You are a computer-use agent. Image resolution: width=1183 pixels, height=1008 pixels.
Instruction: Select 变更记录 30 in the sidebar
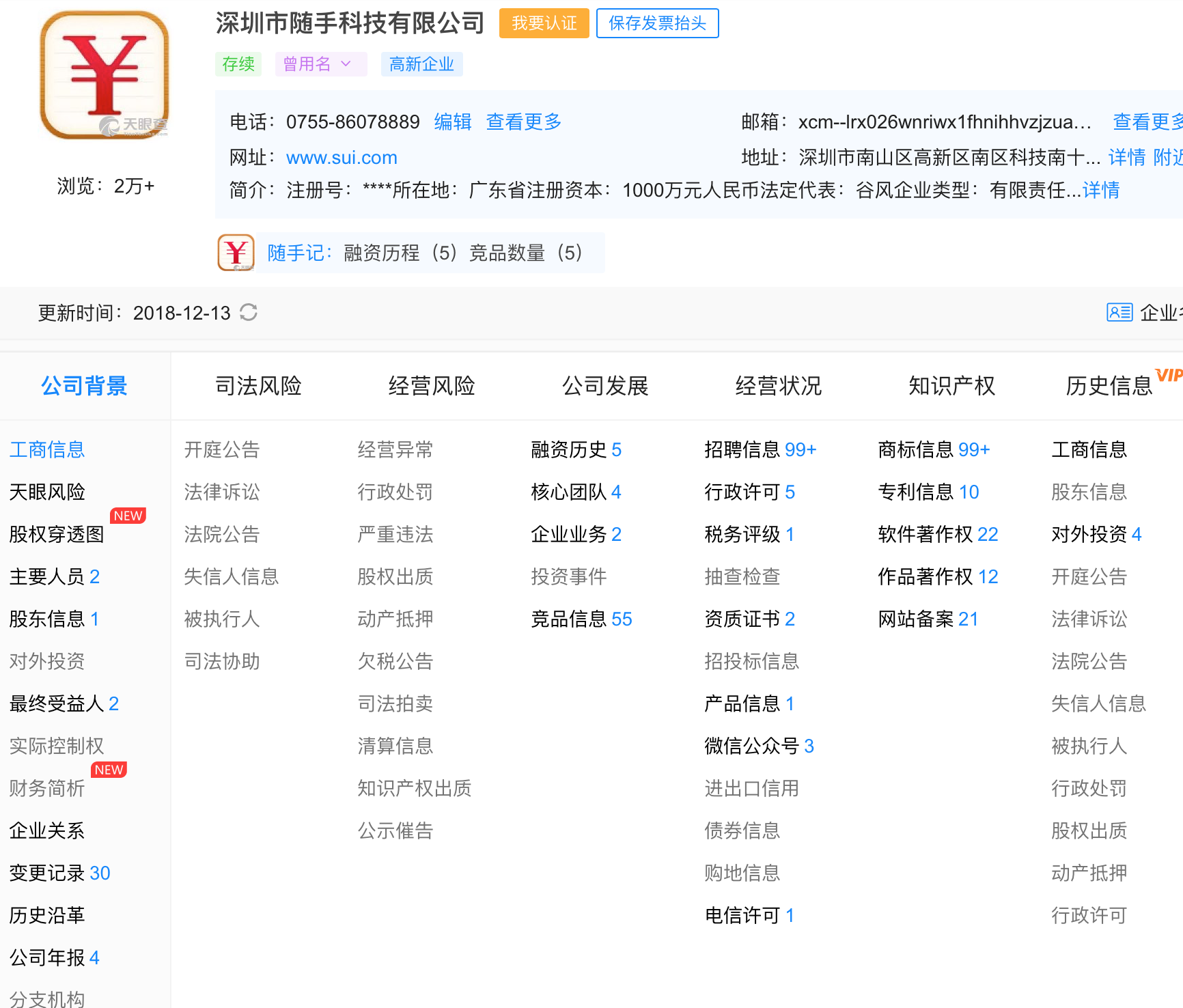click(59, 873)
